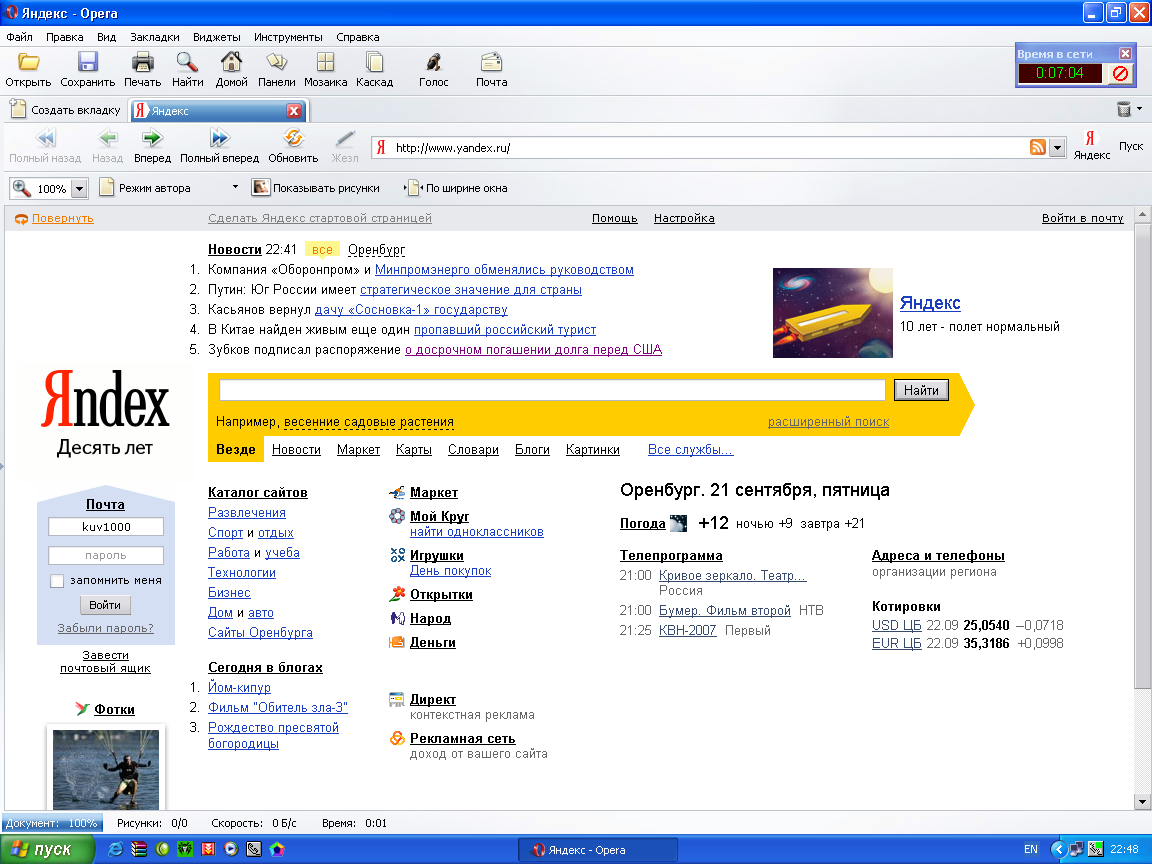The height and width of the screenshot is (864, 1152).
Task: Click the Повернуть link at page top
Action: [62, 218]
